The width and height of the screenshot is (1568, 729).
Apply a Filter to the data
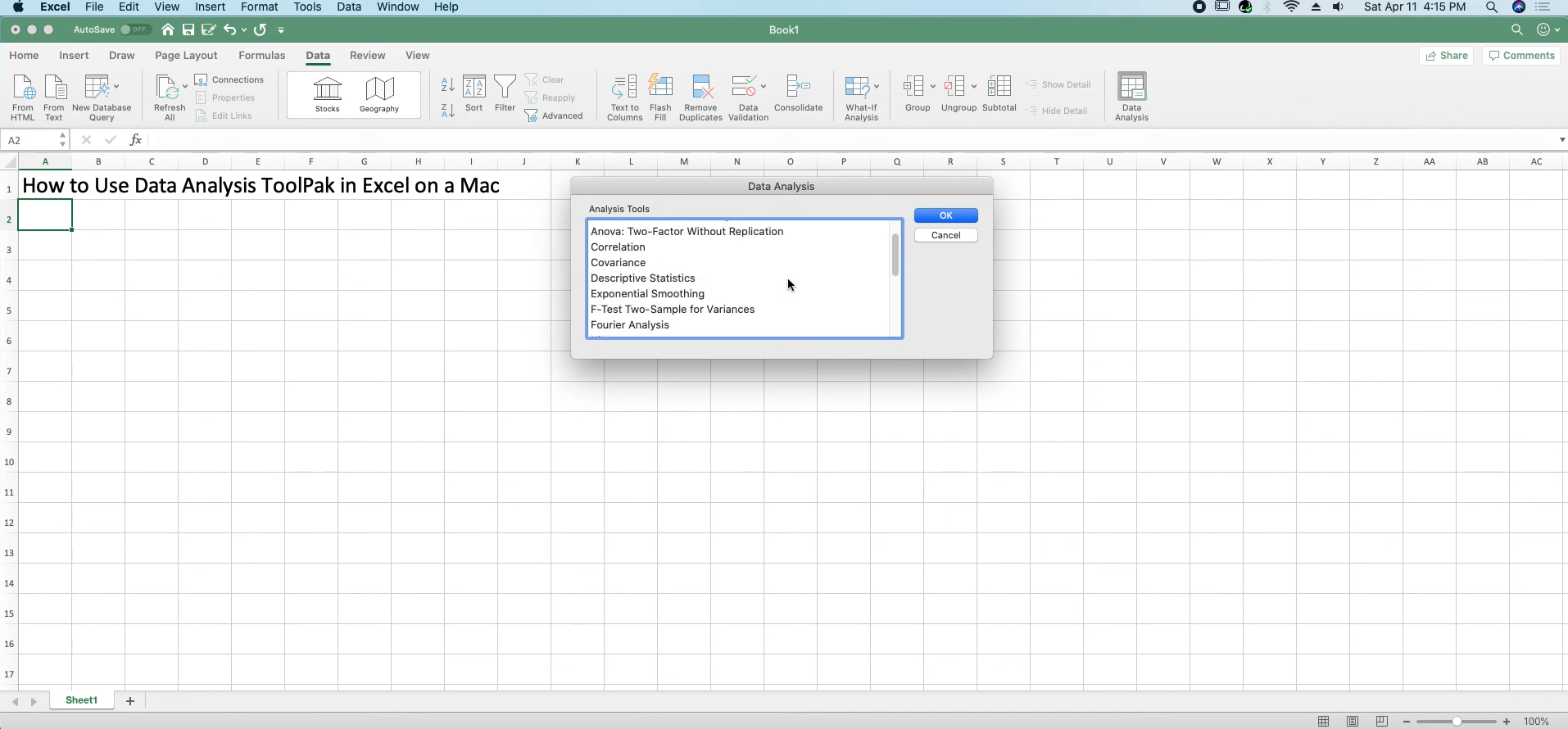click(x=505, y=93)
